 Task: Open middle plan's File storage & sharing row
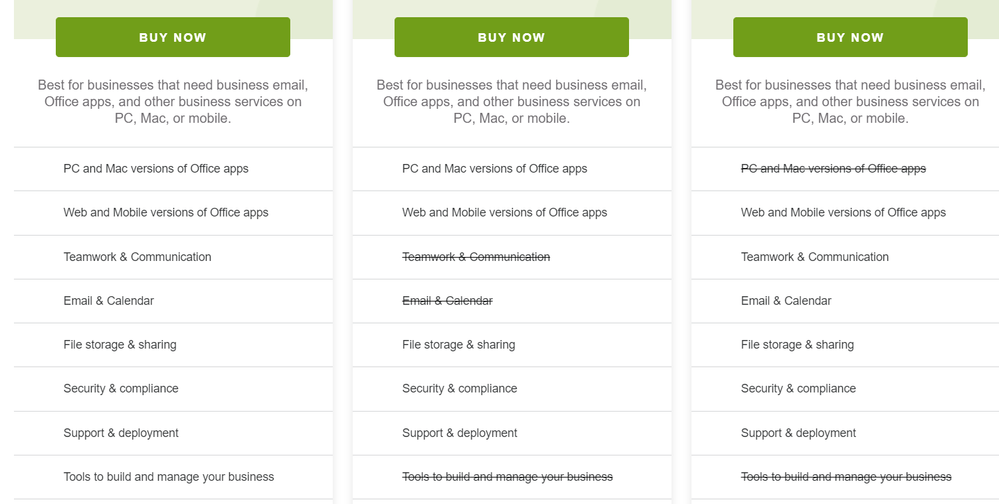coord(458,345)
